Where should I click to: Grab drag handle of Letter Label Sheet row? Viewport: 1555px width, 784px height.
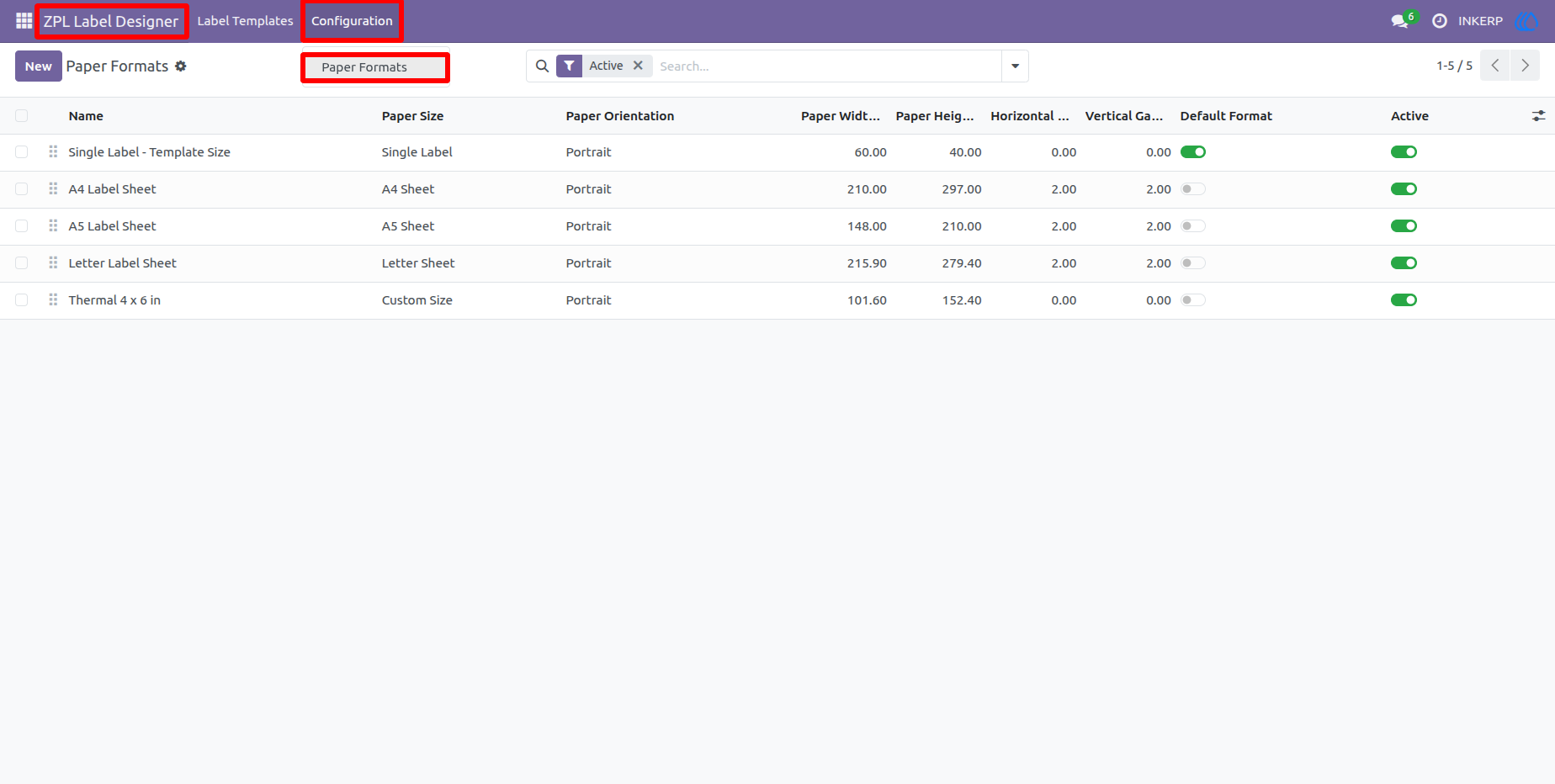(x=53, y=262)
